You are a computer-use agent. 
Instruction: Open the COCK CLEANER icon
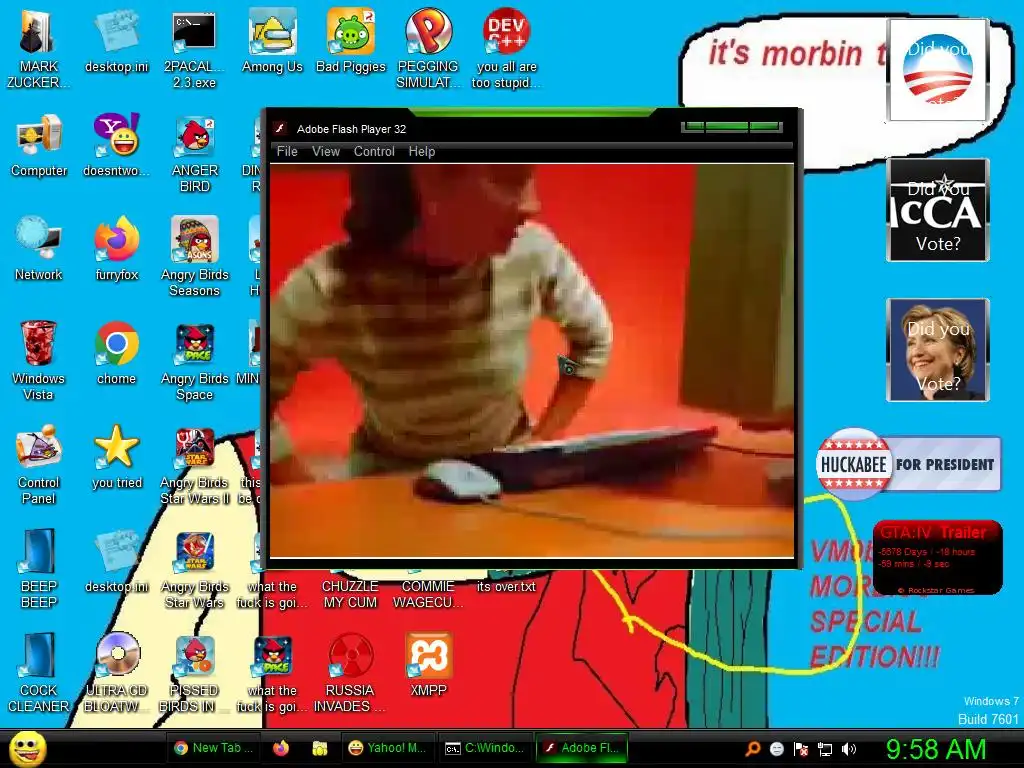point(39,673)
